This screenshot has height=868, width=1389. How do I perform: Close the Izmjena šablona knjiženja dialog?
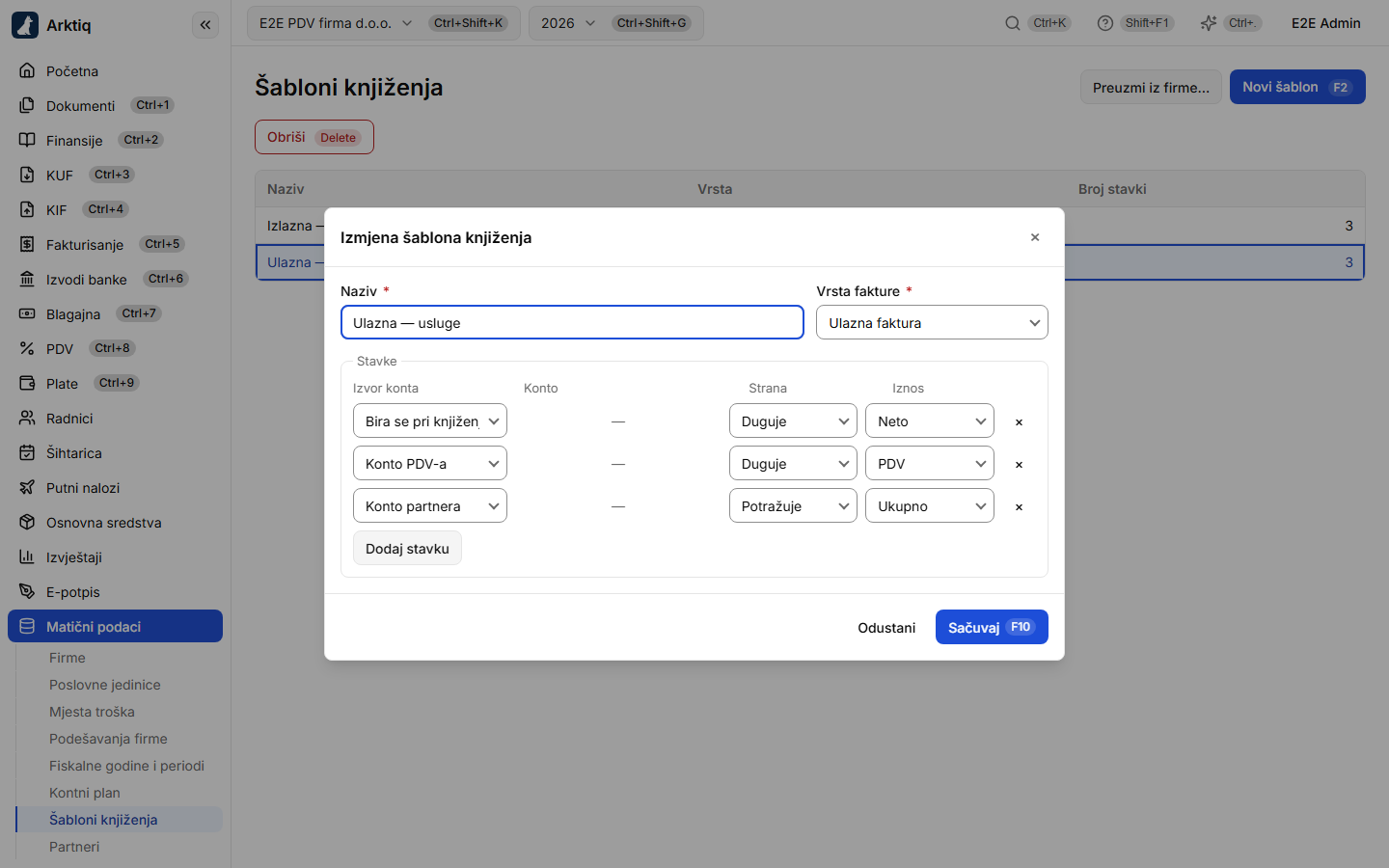point(1035,237)
